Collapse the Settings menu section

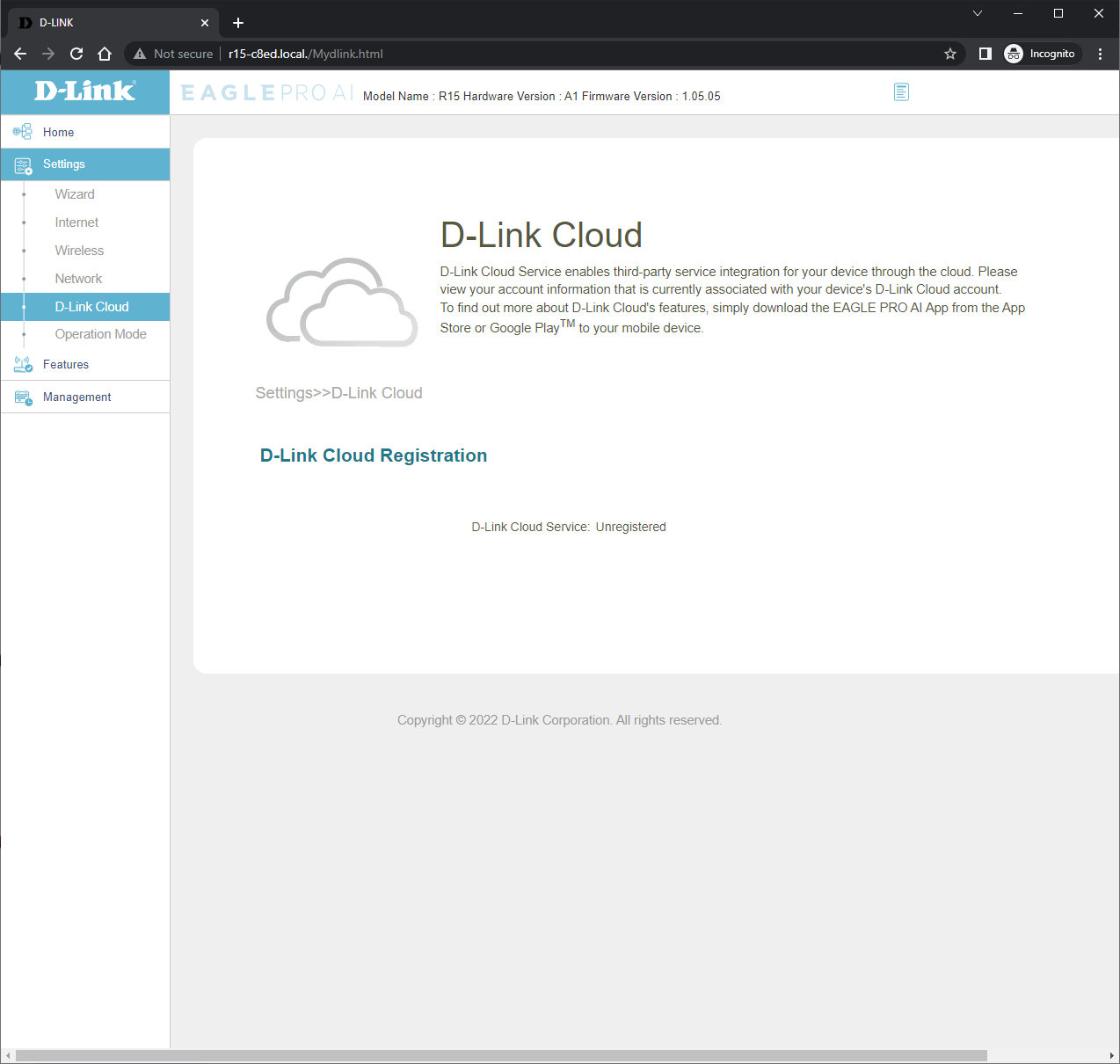[x=84, y=164]
